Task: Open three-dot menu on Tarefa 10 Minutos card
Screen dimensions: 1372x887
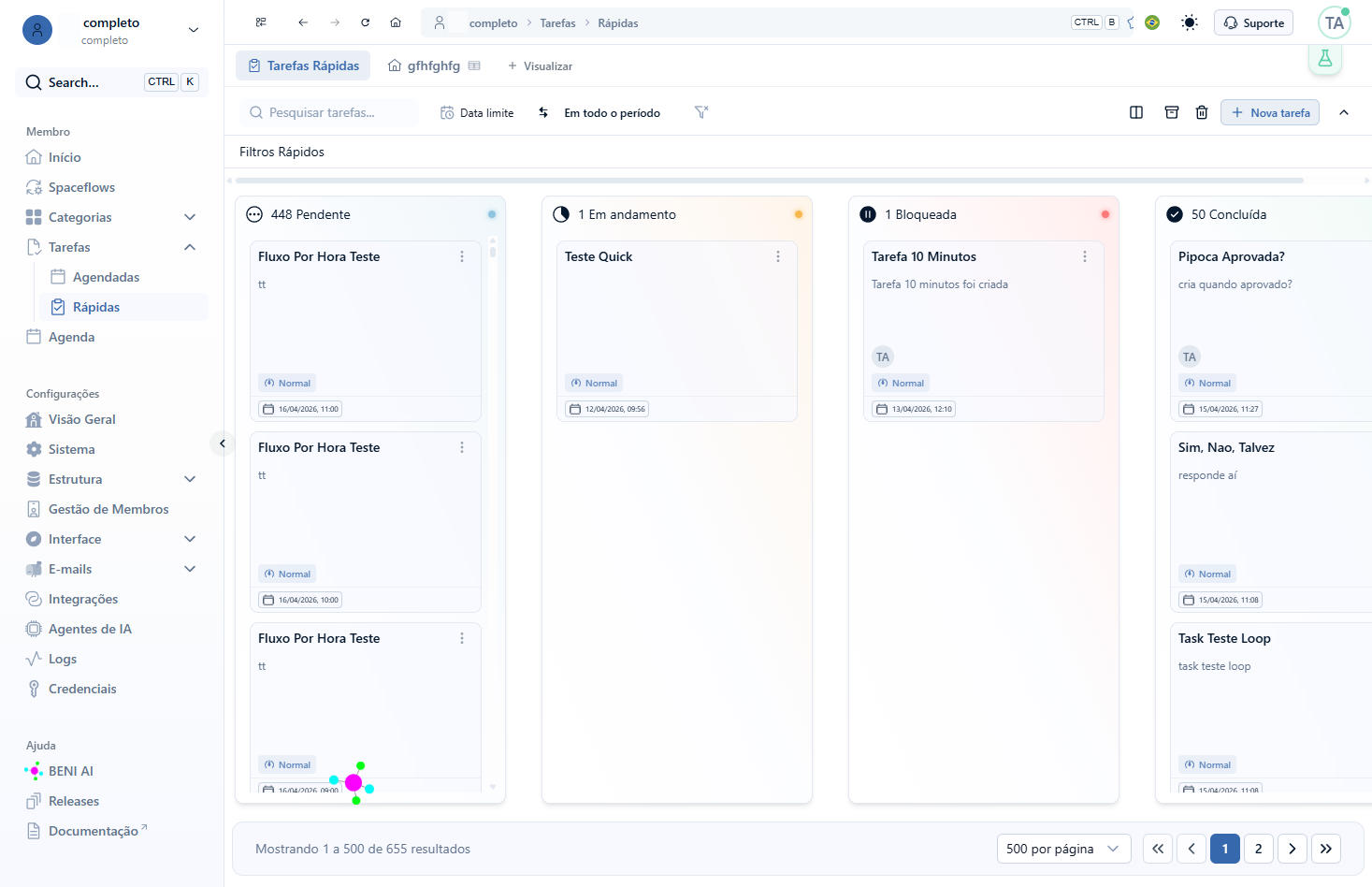Action: coord(1085,256)
